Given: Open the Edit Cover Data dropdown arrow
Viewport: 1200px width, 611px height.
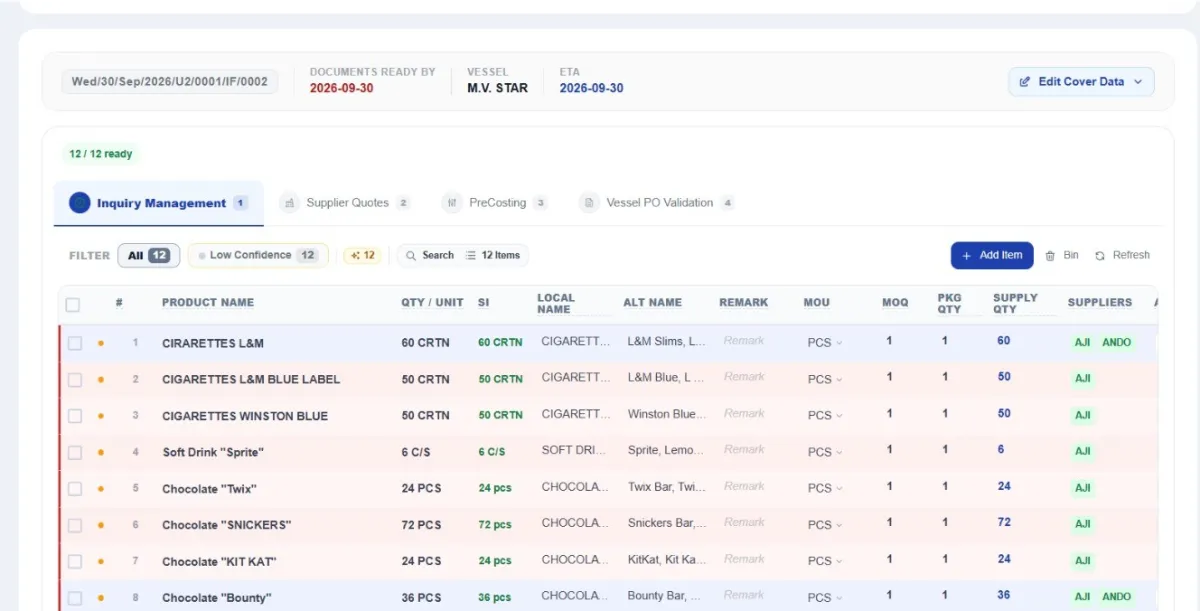Looking at the screenshot, I should (1138, 82).
